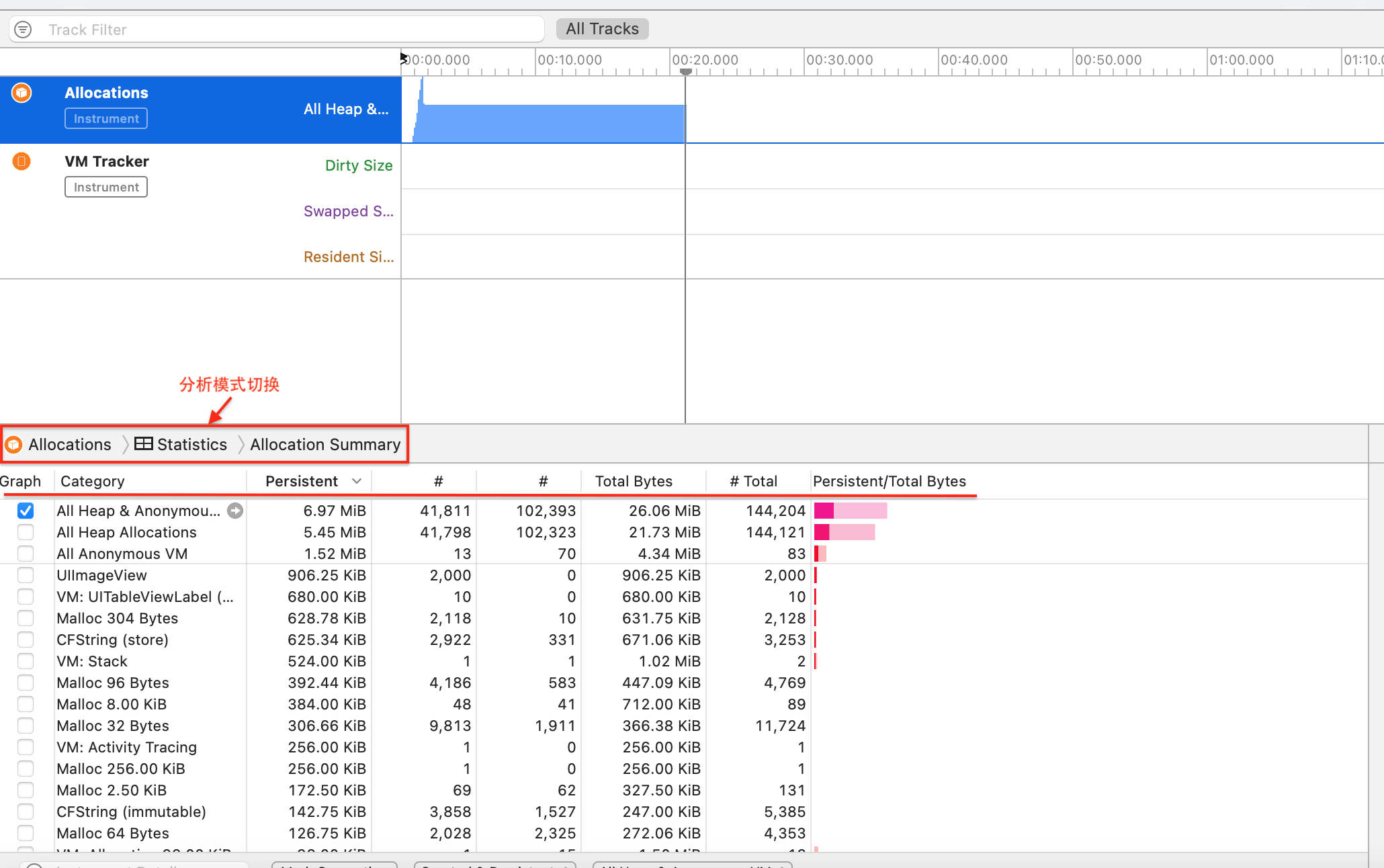1384x868 pixels.
Task: Sort by the Total Bytes column header
Action: (x=634, y=481)
